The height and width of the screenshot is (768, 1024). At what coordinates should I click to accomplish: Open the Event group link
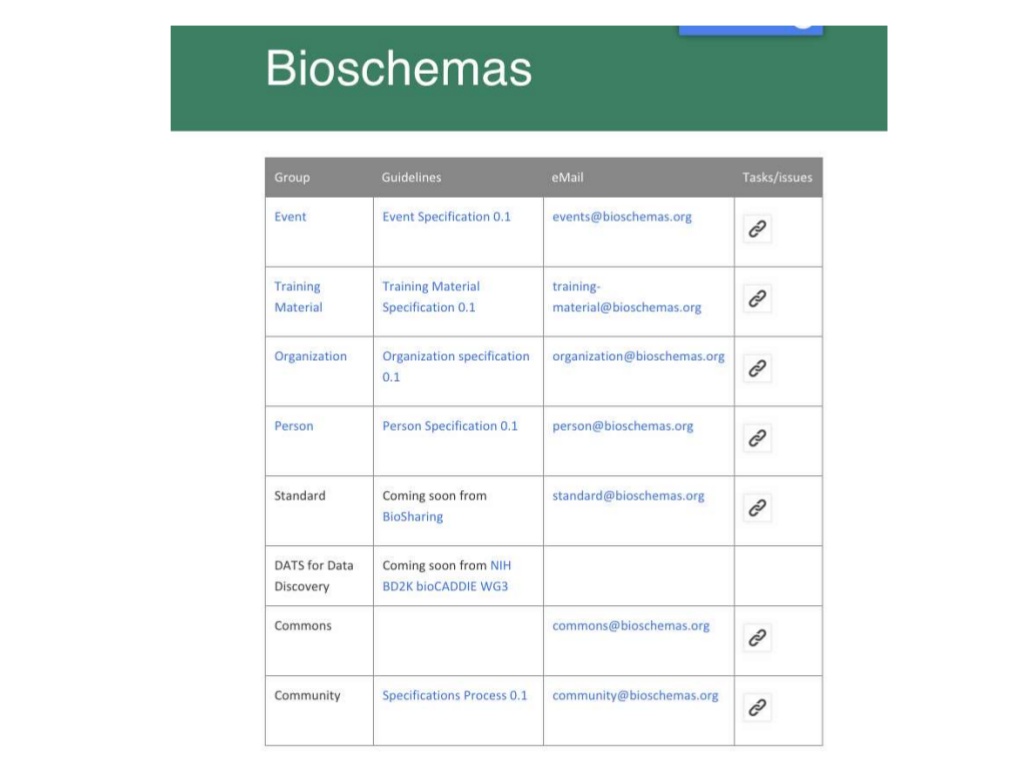(x=290, y=217)
